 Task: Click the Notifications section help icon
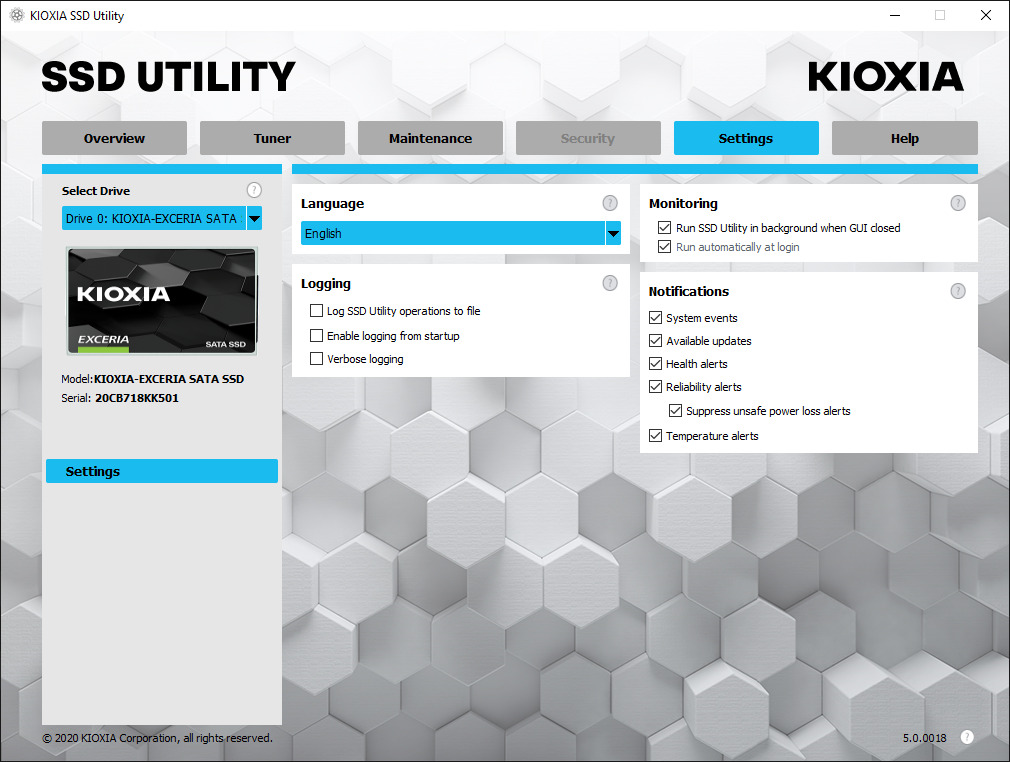[958, 291]
